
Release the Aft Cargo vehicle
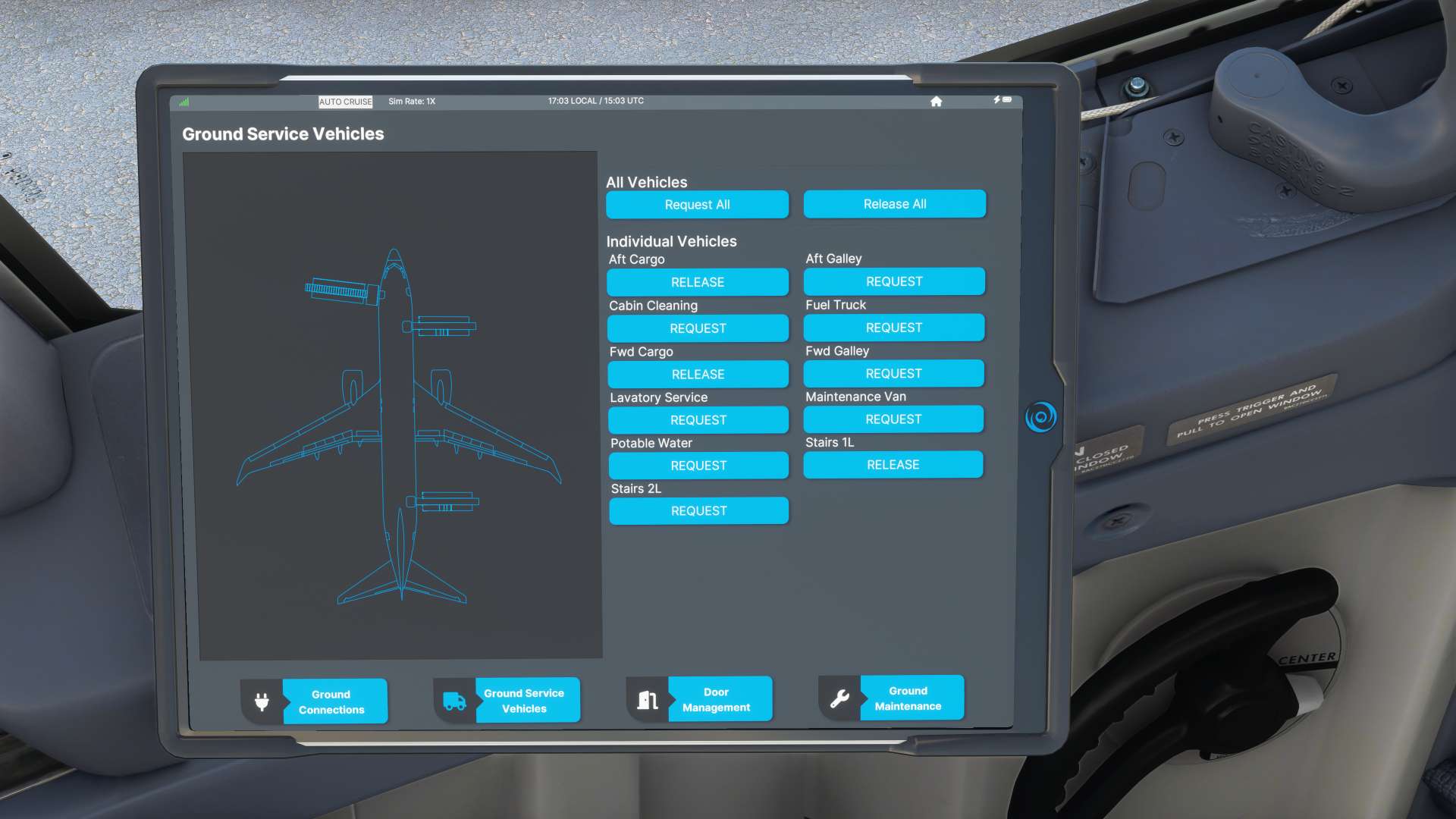tap(697, 282)
